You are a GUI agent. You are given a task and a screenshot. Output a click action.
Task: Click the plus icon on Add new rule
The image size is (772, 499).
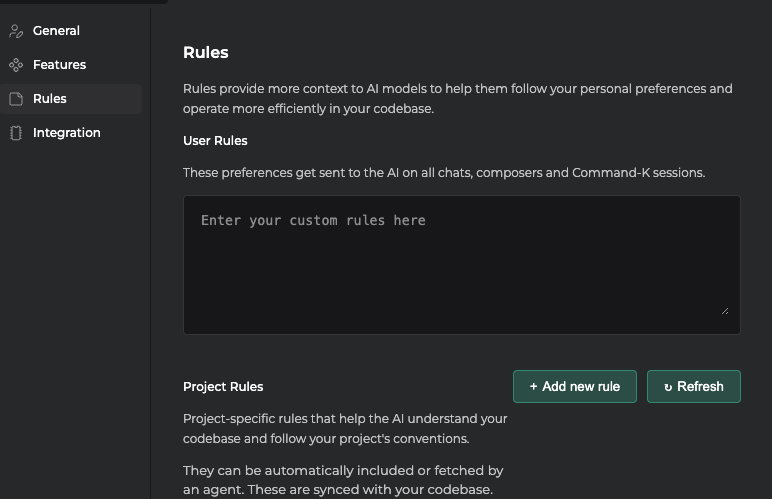click(x=534, y=387)
